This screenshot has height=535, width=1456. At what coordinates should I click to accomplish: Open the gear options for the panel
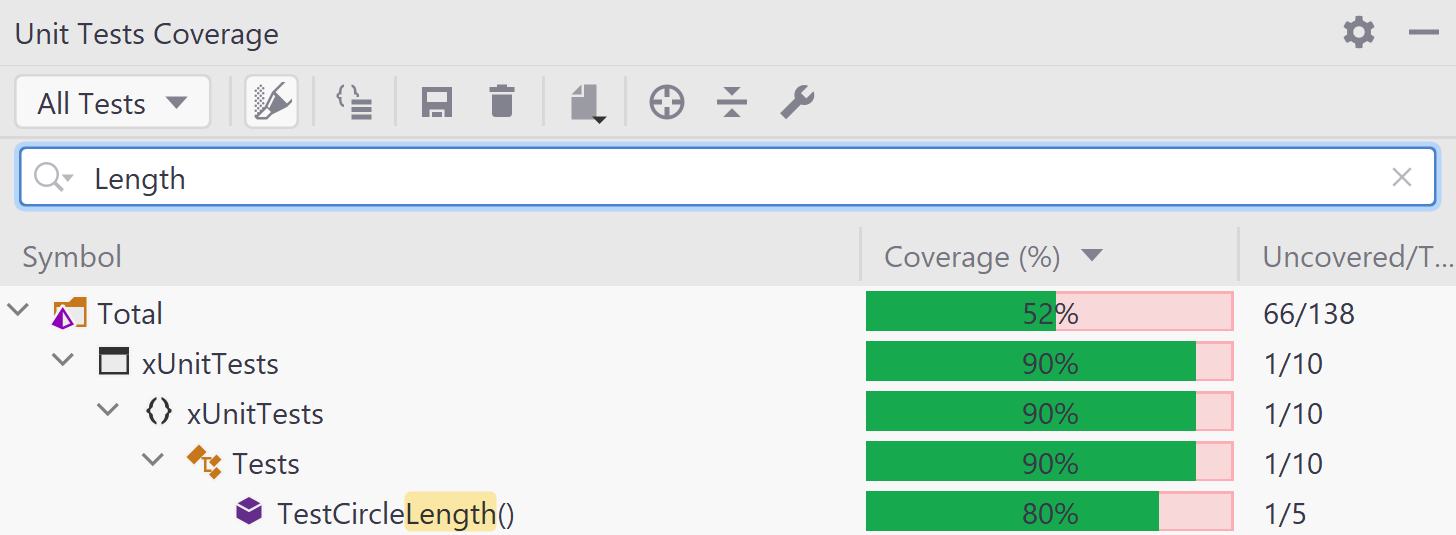(x=1358, y=33)
